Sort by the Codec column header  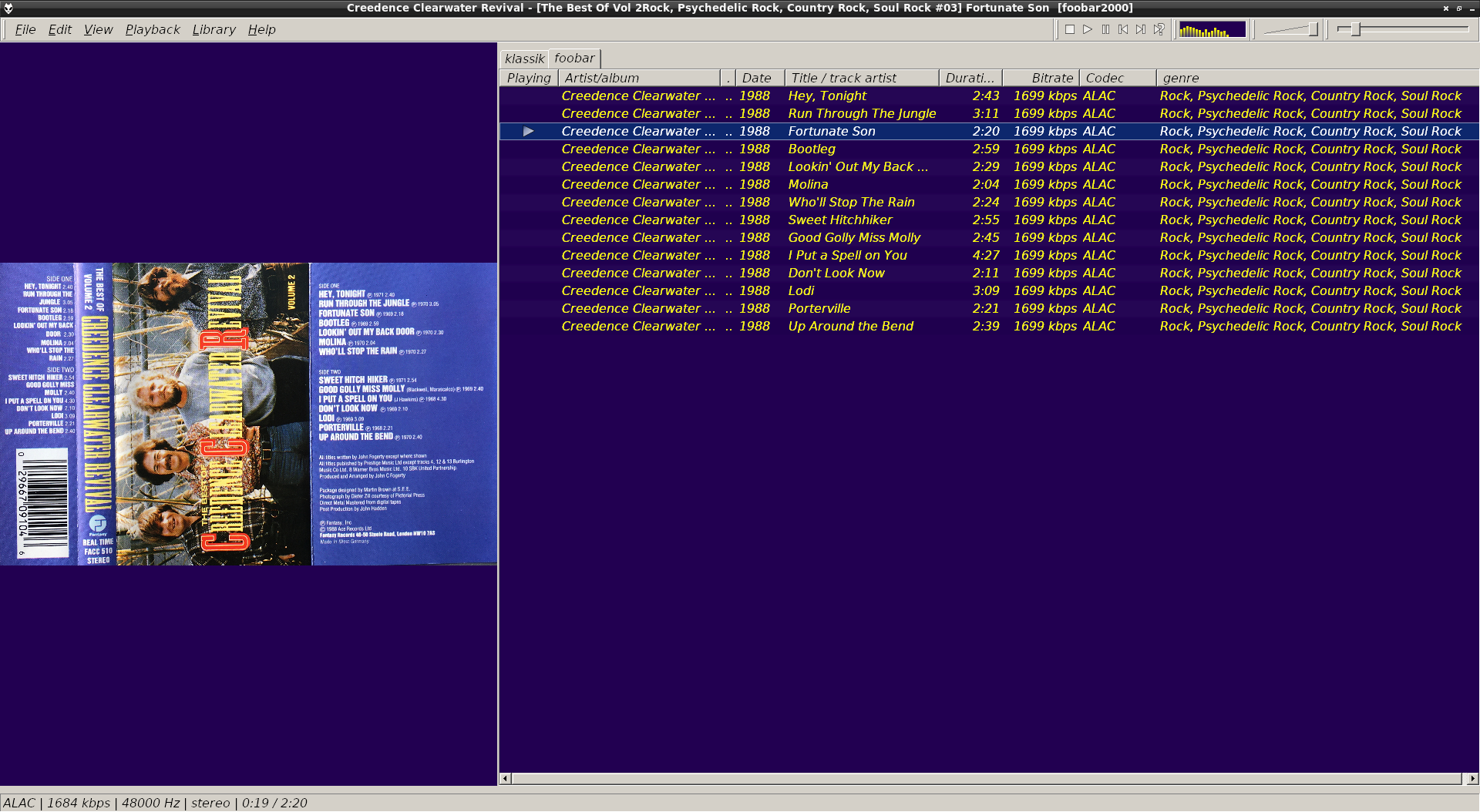click(1118, 78)
